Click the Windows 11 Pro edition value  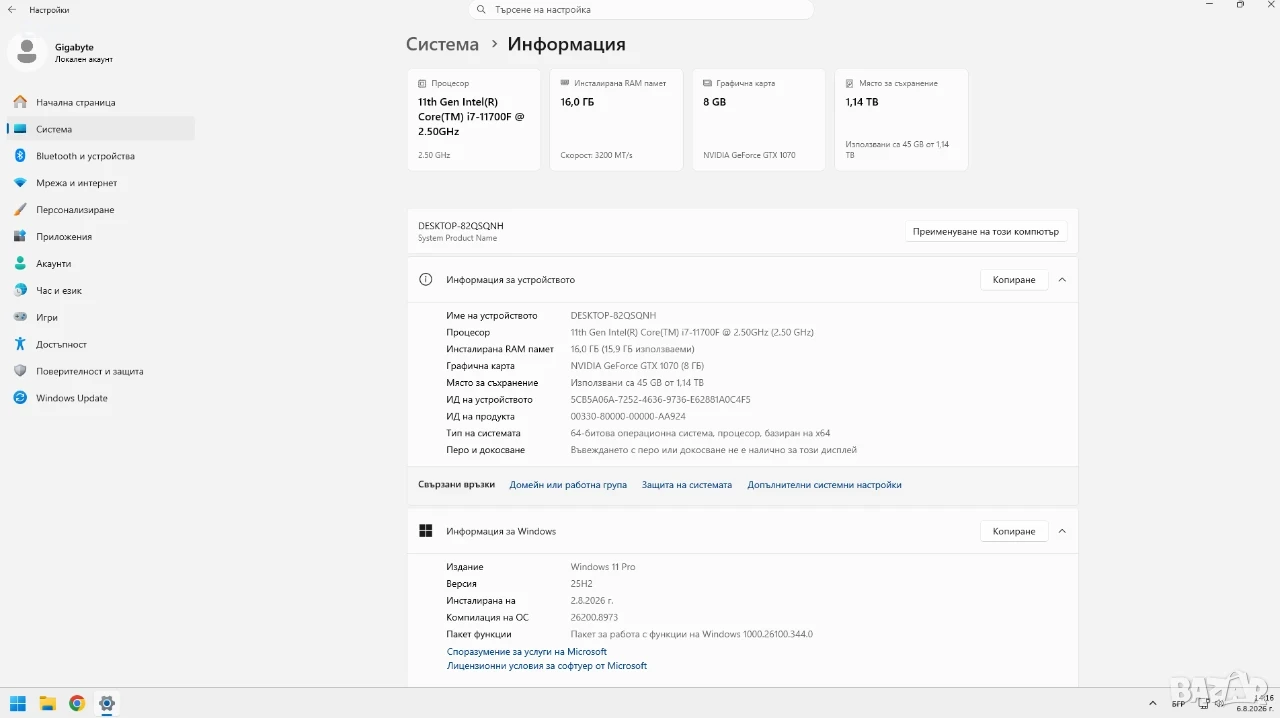(x=603, y=567)
